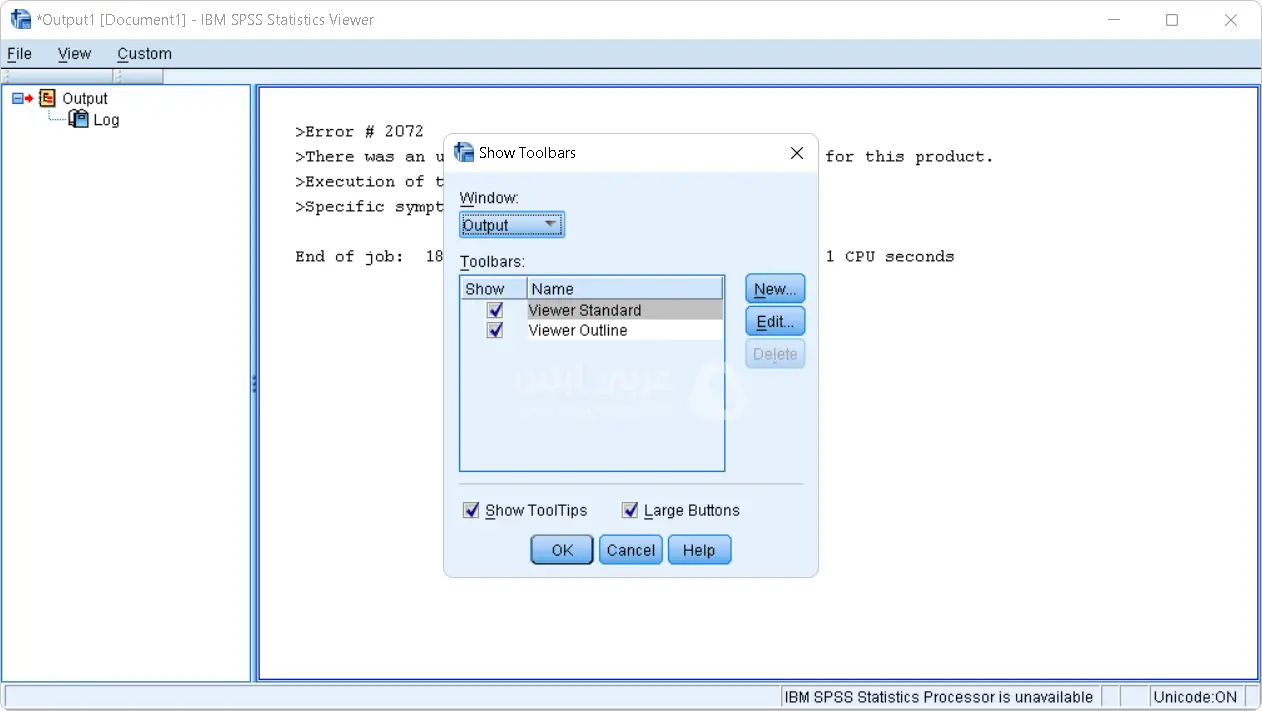This screenshot has height=711, width=1262.
Task: Collapse the Output tree node
Action: [x=17, y=98]
